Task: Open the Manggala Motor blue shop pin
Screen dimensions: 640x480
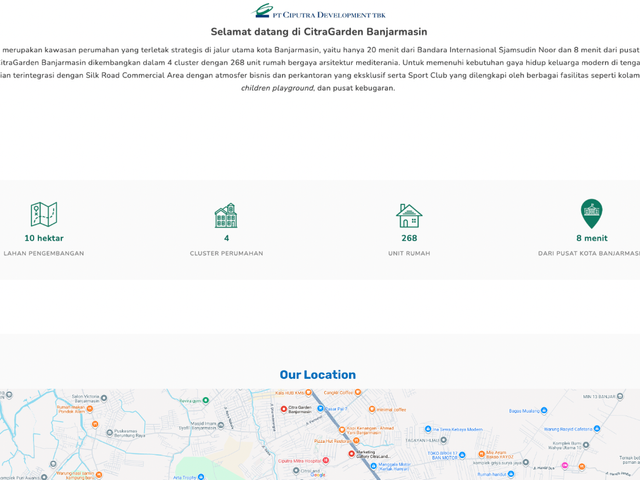Action: point(373,466)
